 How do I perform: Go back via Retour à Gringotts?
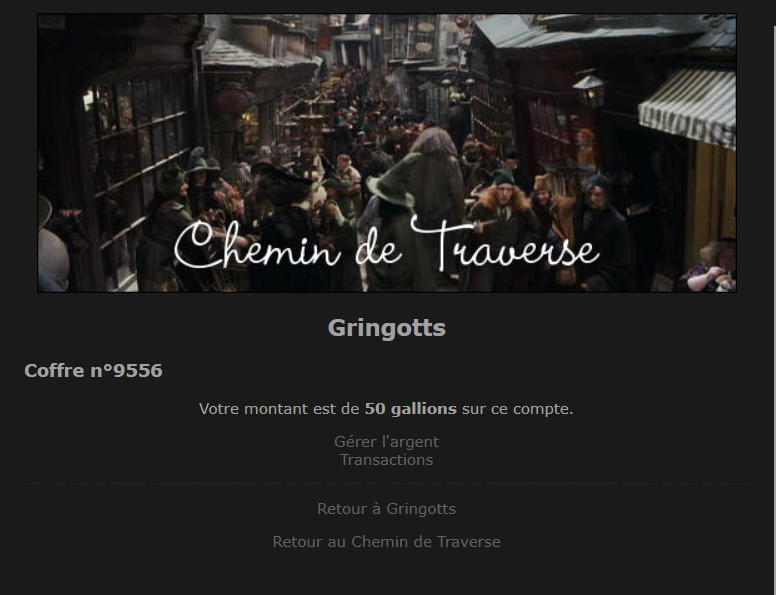(x=387, y=508)
